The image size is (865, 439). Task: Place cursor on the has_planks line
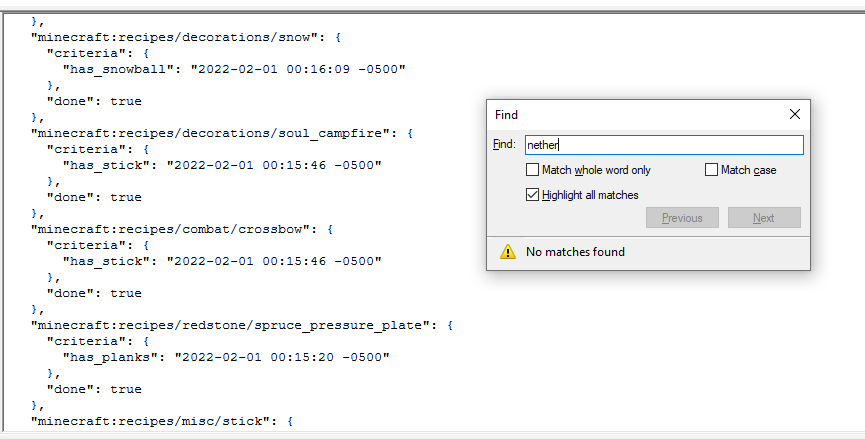tap(226, 357)
